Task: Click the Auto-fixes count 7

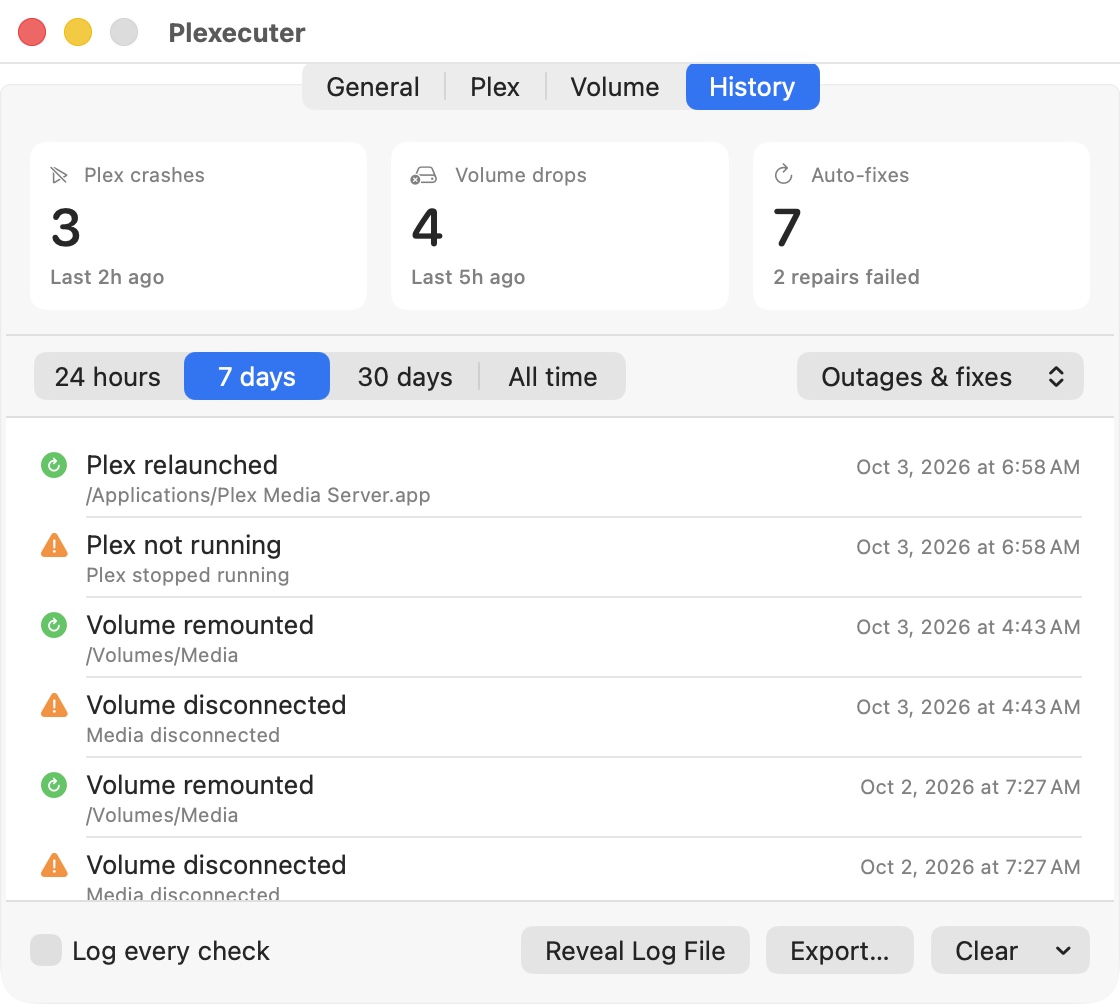Action: point(787,228)
